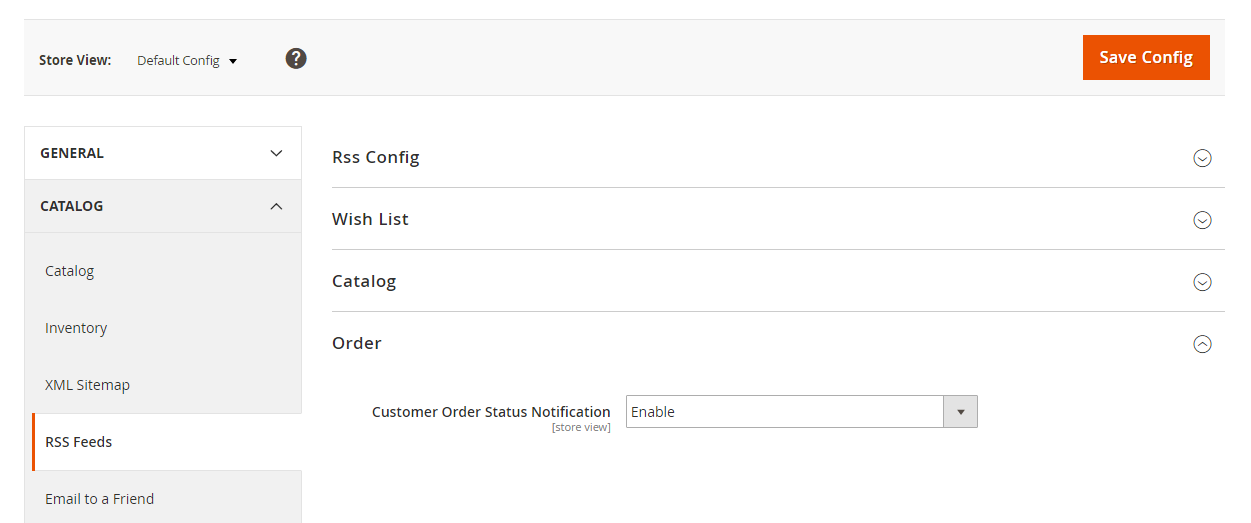Click the help question mark icon
1251x523 pixels.
[x=296, y=59]
